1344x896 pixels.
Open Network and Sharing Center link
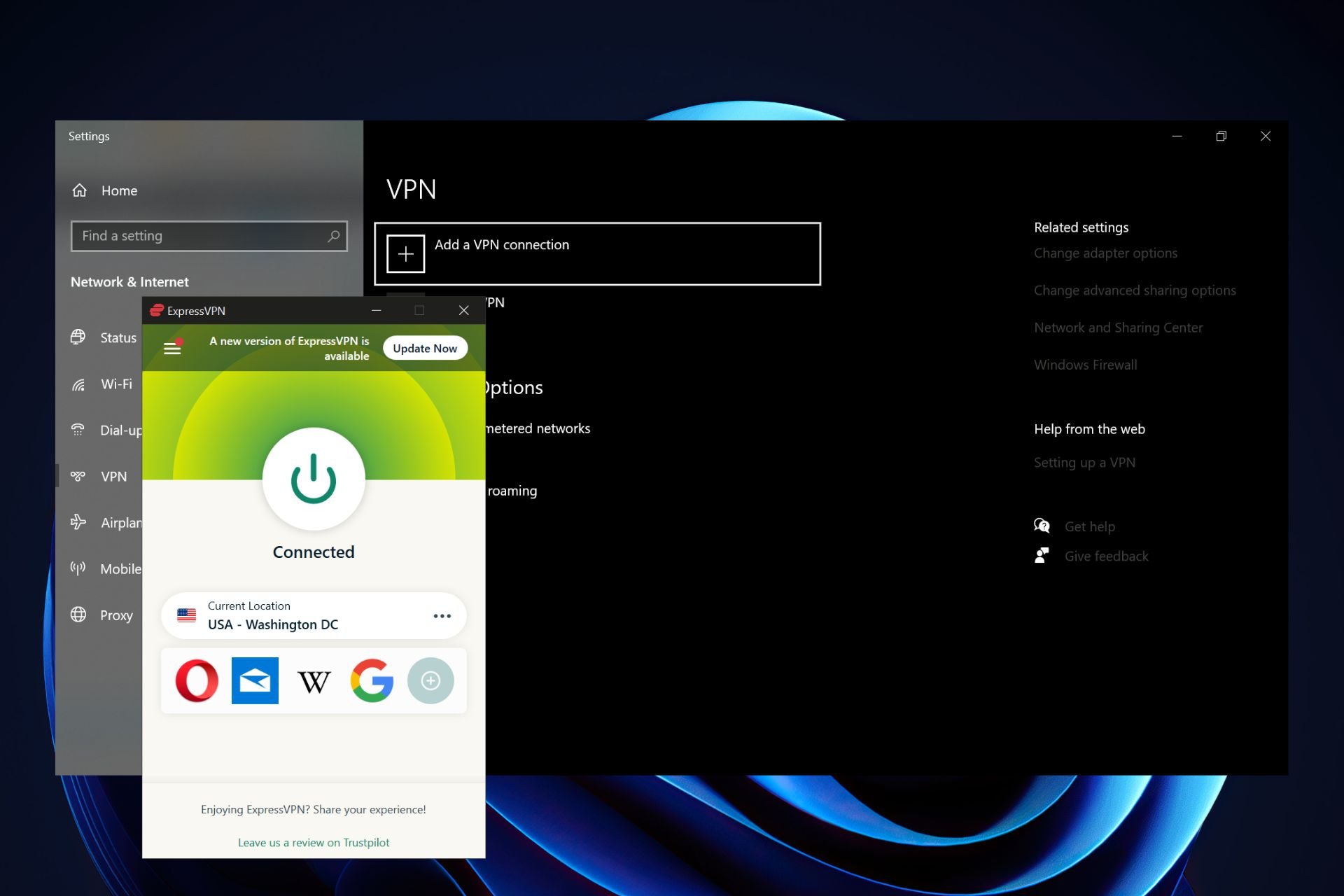[x=1118, y=328]
